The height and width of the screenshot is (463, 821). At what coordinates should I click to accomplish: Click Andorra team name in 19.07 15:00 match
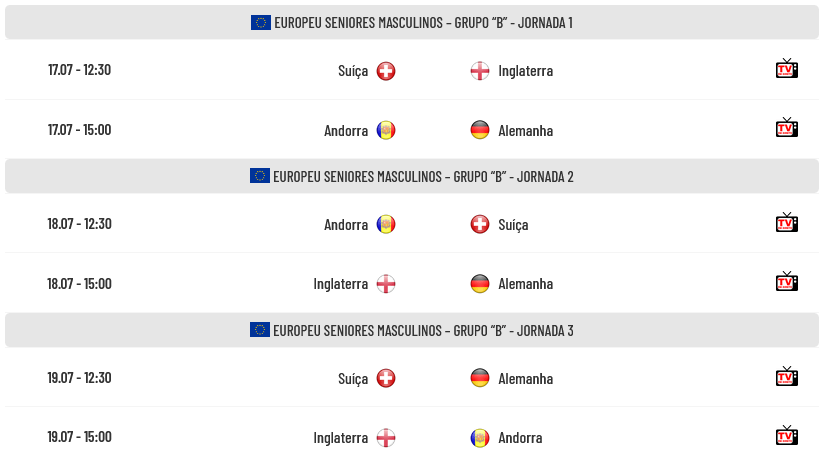tap(520, 438)
